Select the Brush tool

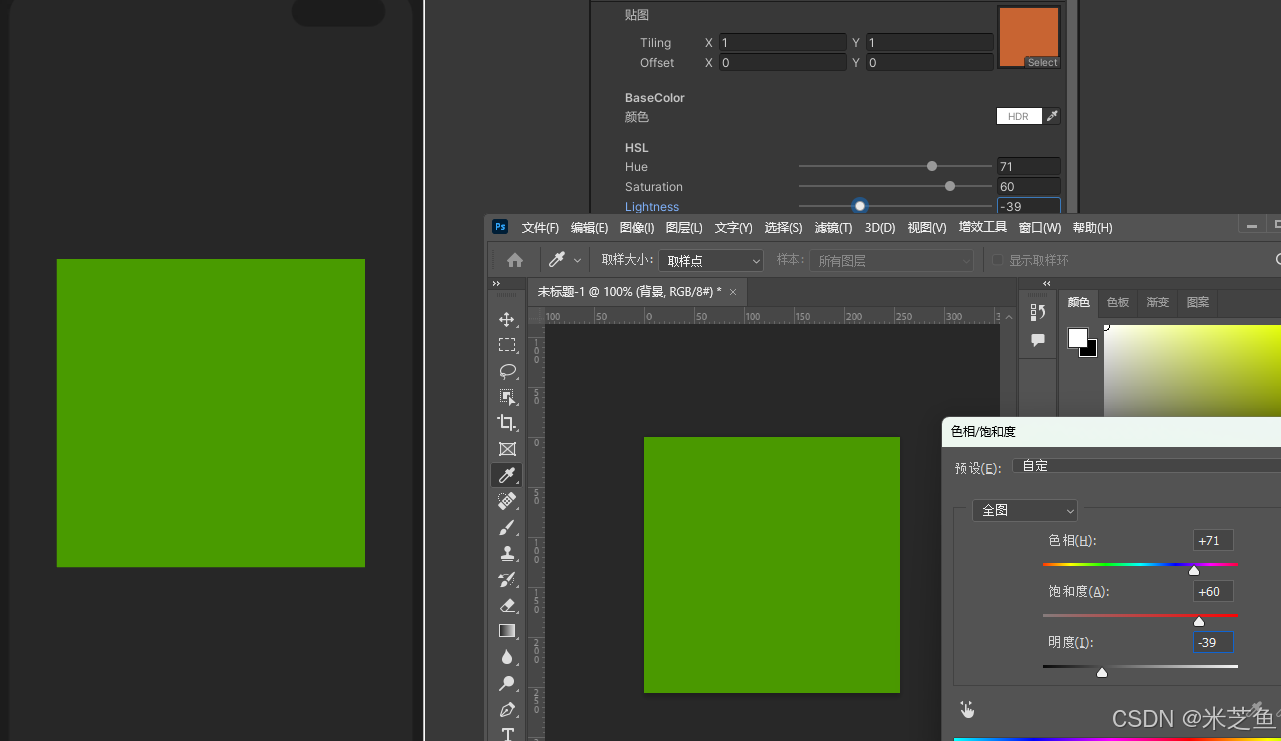[x=507, y=527]
